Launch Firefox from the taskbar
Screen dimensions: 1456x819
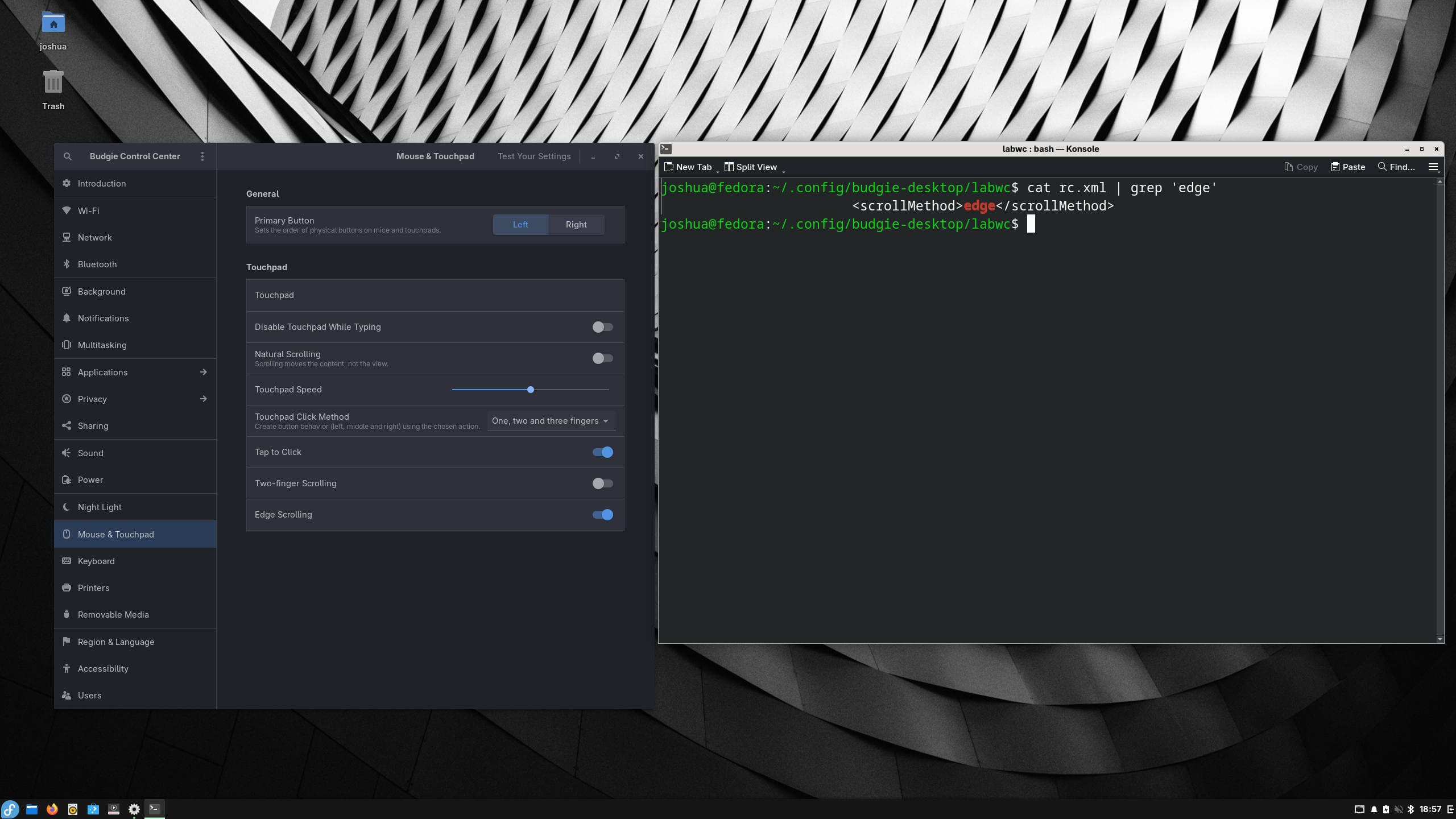(52, 809)
